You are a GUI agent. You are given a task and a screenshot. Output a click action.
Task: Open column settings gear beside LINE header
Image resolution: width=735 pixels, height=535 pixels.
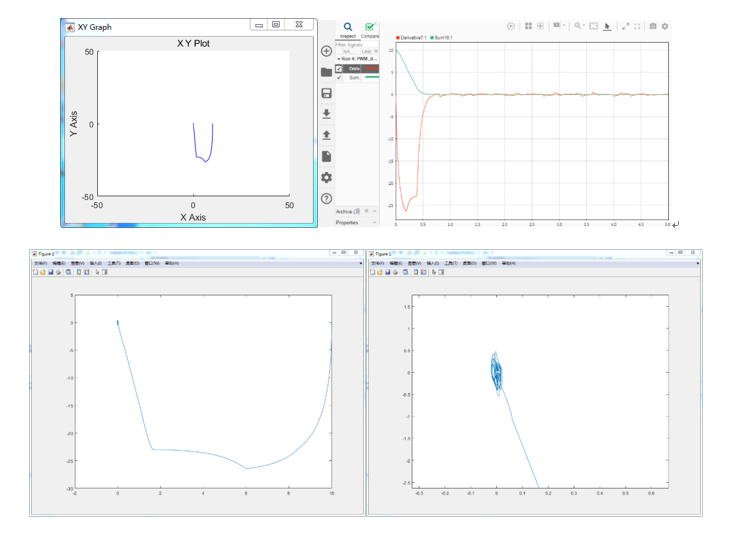[376, 51]
